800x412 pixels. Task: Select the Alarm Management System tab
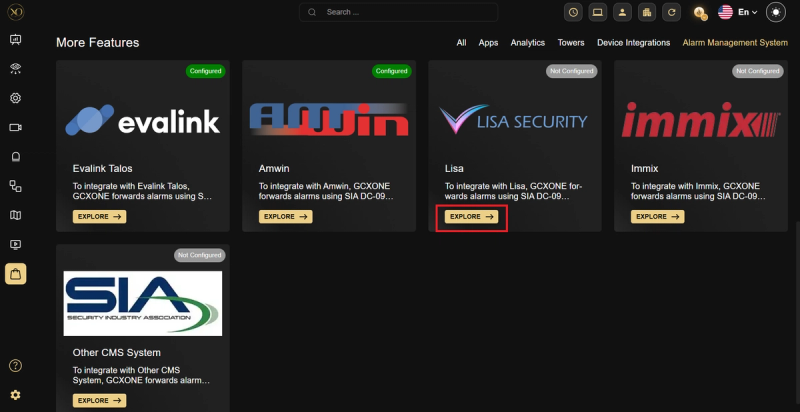(735, 43)
